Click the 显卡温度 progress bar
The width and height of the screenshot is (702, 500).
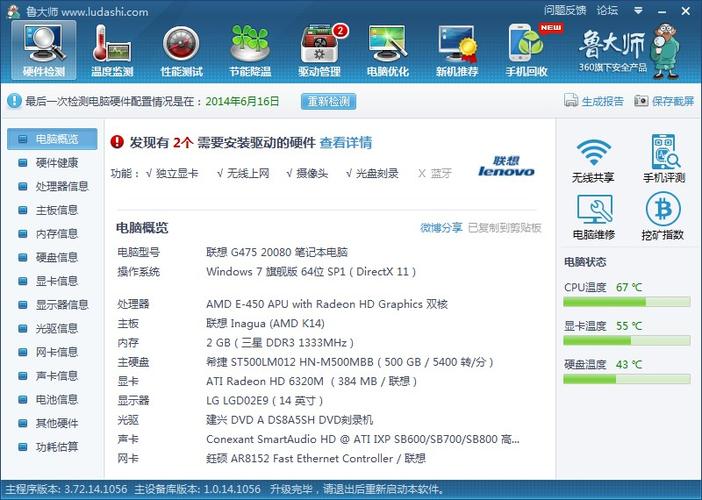[627, 341]
